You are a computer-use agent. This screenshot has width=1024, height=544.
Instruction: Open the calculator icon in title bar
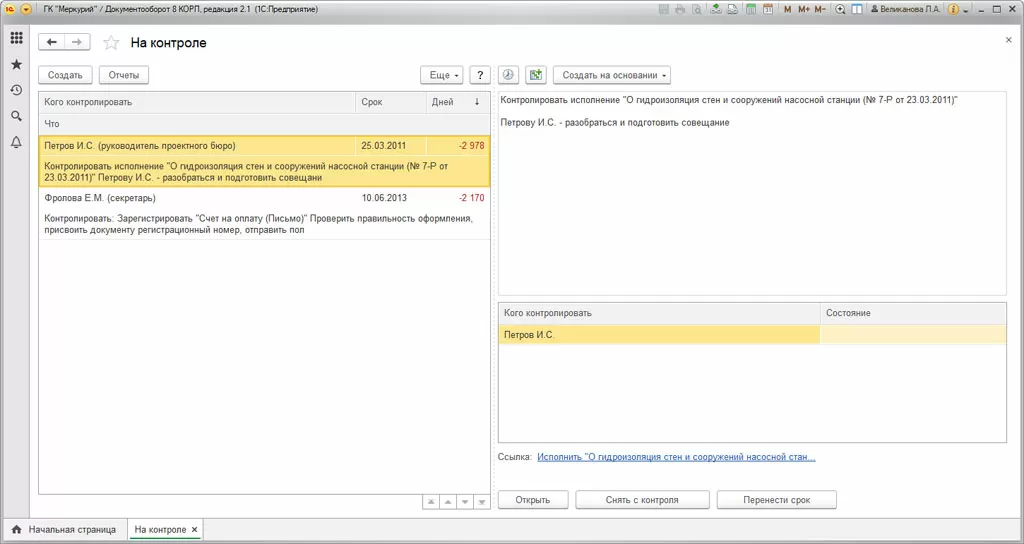(752, 10)
